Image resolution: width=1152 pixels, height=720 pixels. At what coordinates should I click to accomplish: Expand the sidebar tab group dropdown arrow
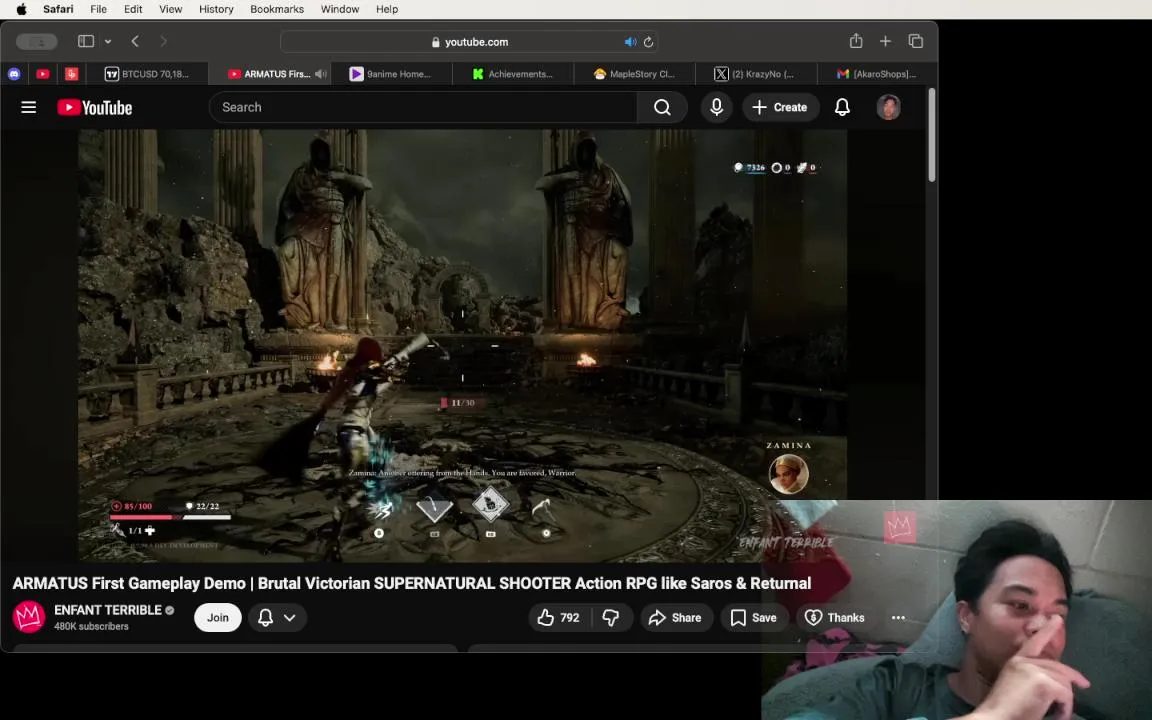[108, 42]
